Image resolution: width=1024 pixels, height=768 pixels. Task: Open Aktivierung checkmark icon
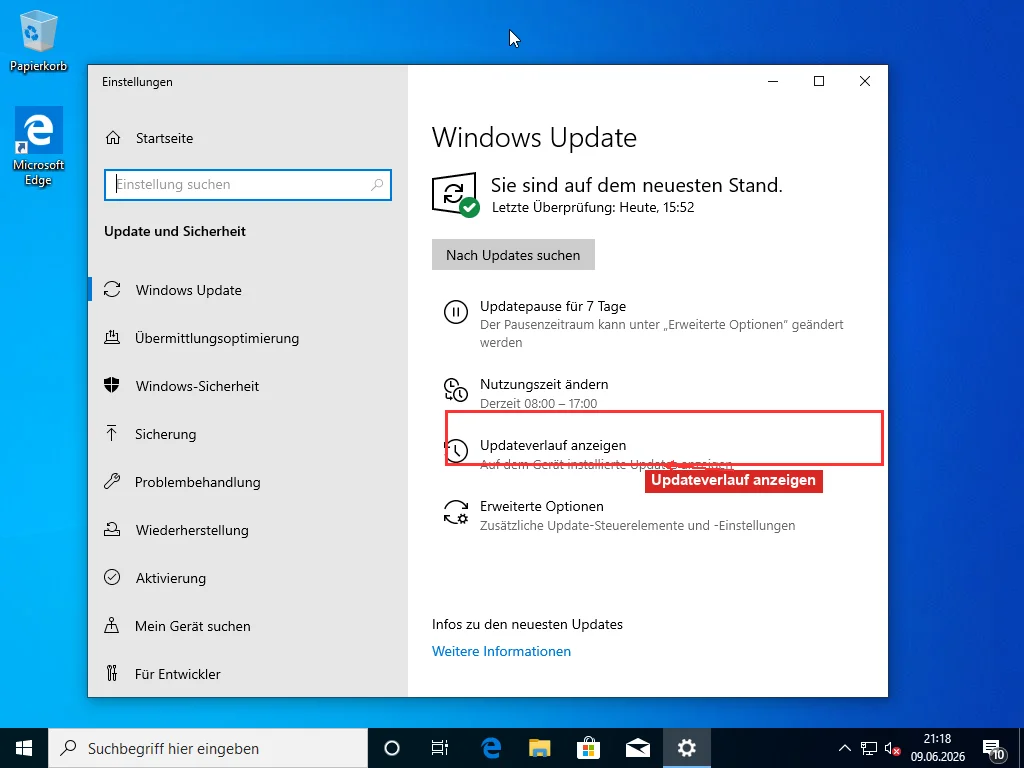point(112,577)
